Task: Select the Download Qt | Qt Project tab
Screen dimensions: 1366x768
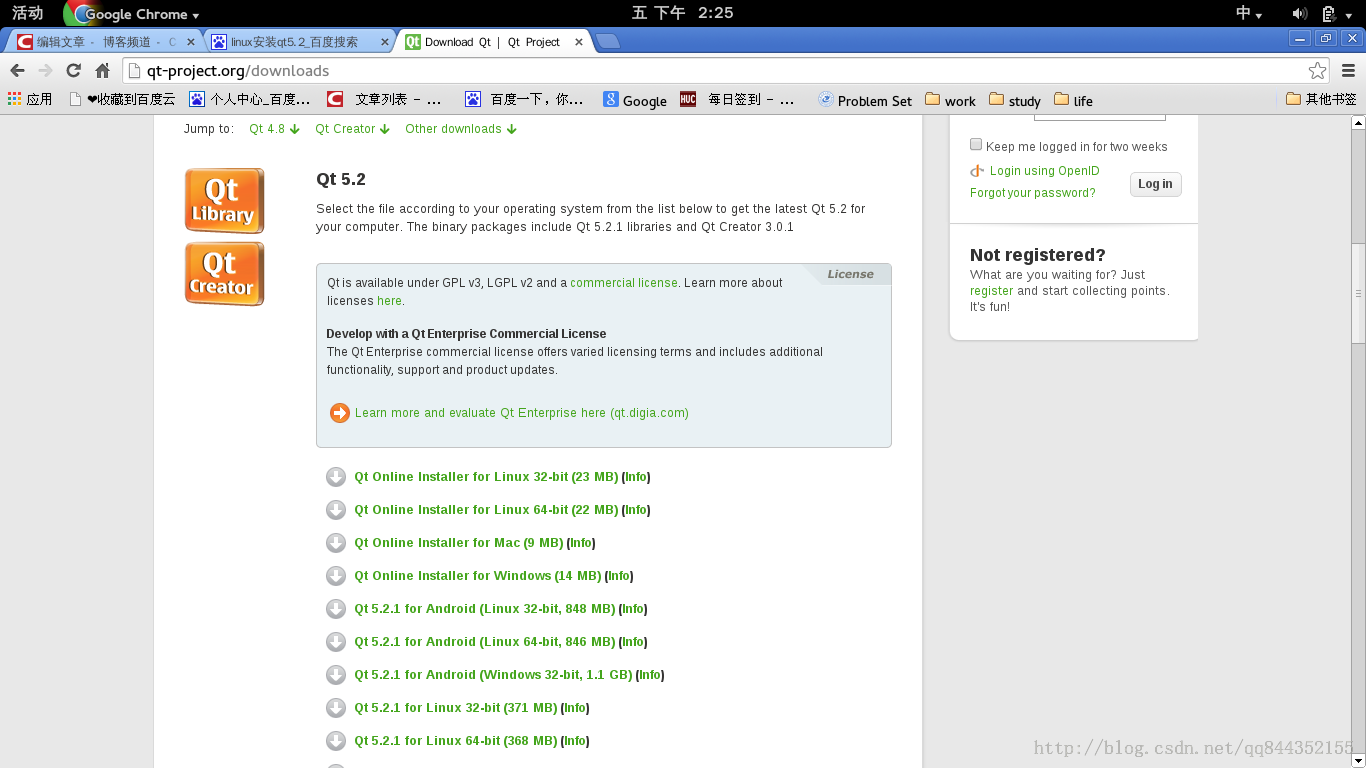Action: pos(495,42)
